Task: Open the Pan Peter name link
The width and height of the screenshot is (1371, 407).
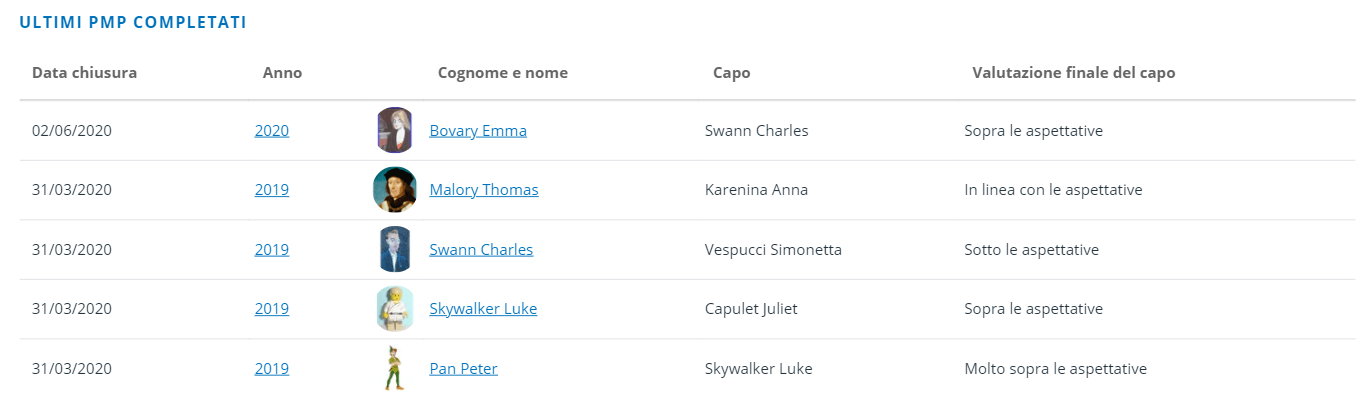Action: [463, 369]
